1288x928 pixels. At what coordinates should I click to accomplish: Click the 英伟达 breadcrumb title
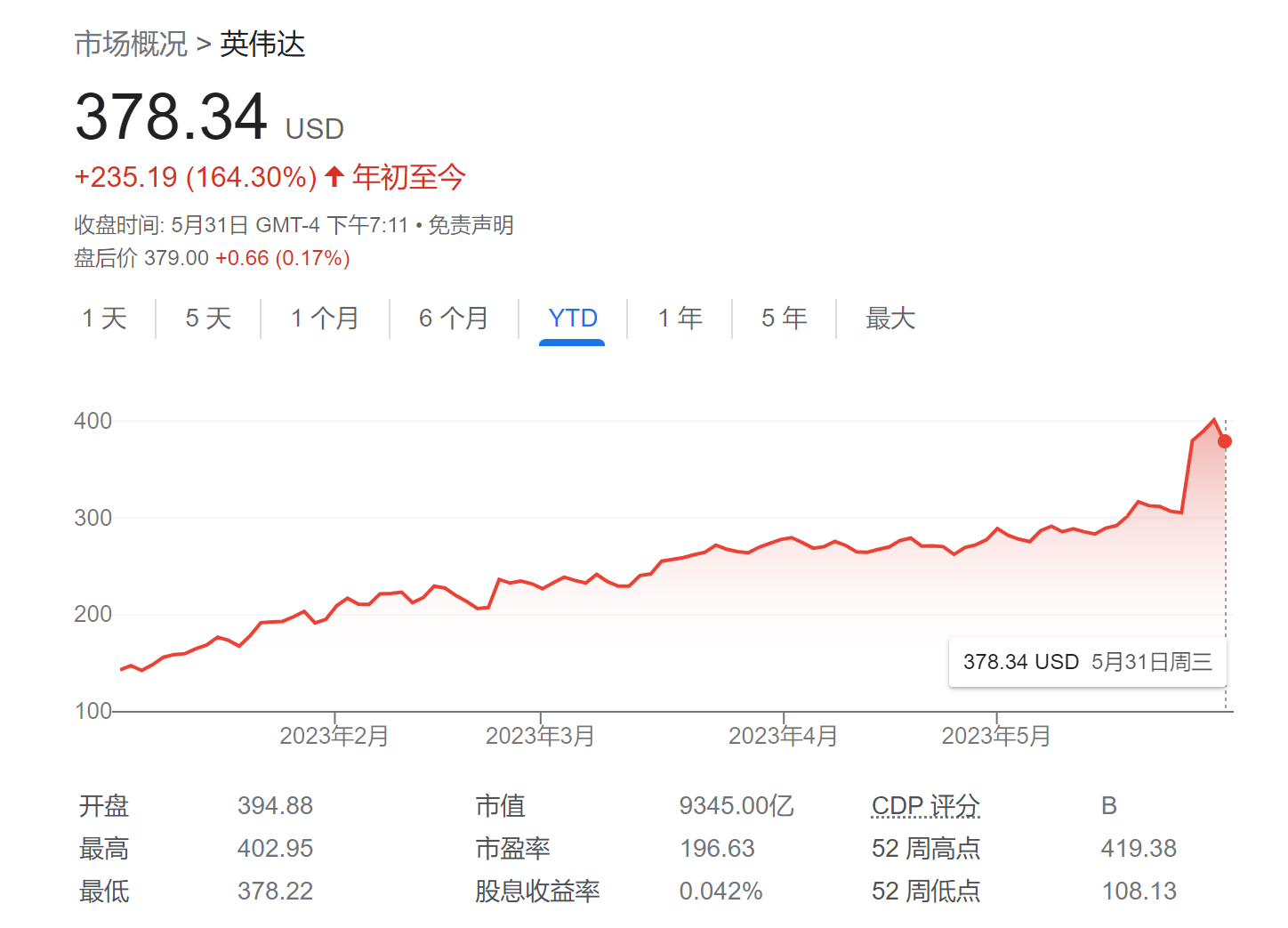pyautogui.click(x=262, y=44)
